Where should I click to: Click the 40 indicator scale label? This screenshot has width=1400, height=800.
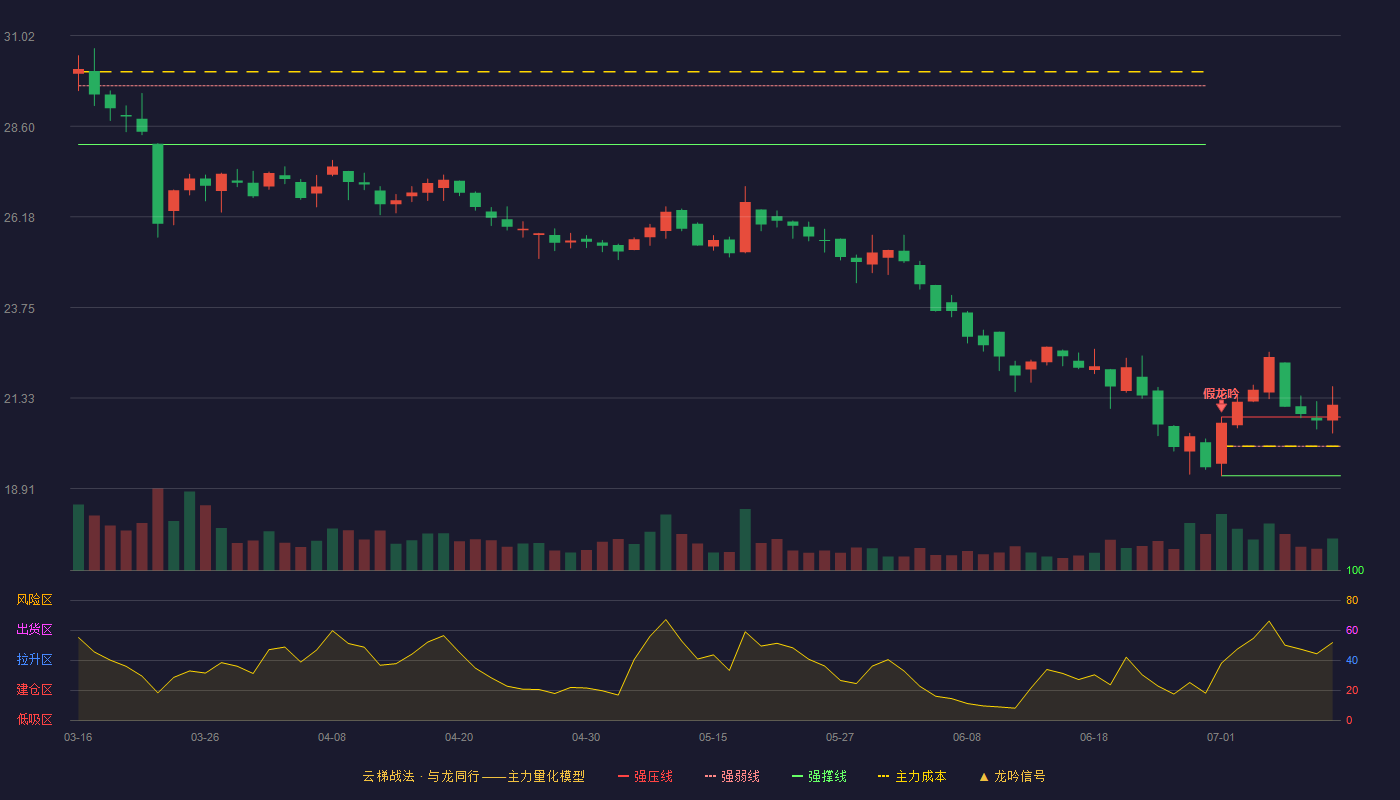pos(1352,660)
